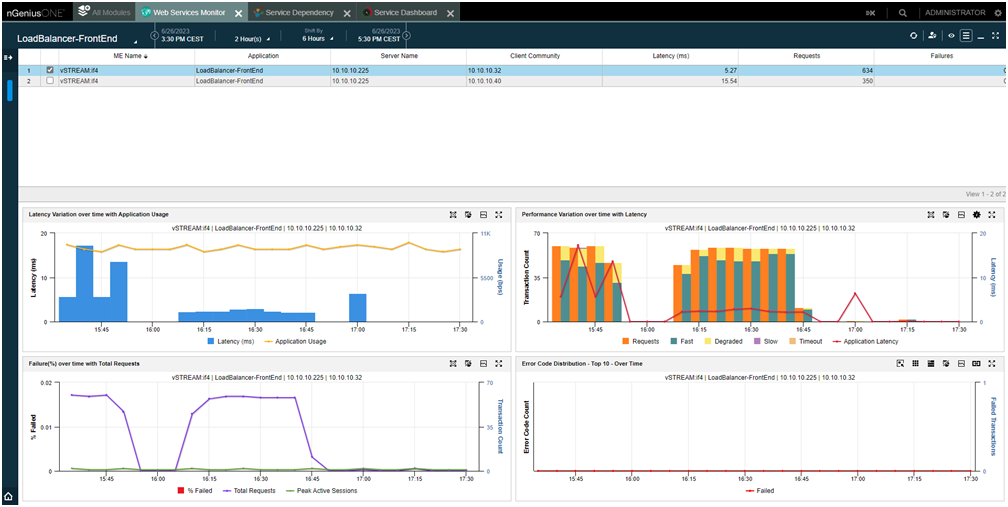Open the settings gear next to ADMINISTRATOR
The width and height of the screenshot is (1008, 507).
[x=998, y=13]
